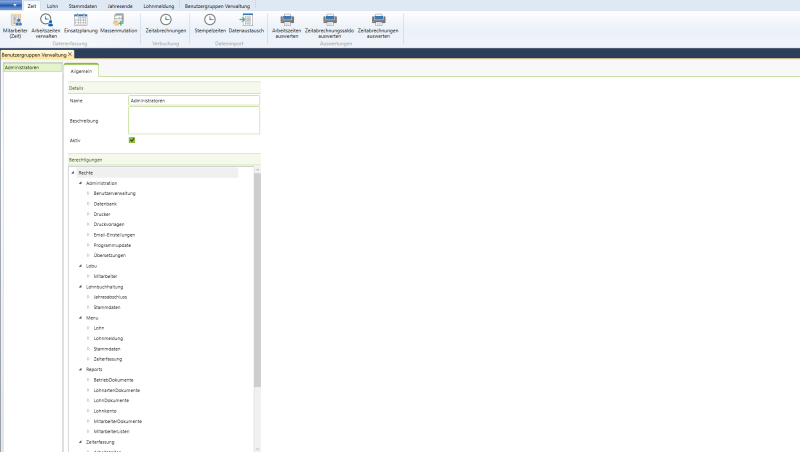This screenshot has width=800, height=452.
Task: Open the Massenmutation tool
Action: pos(118,23)
